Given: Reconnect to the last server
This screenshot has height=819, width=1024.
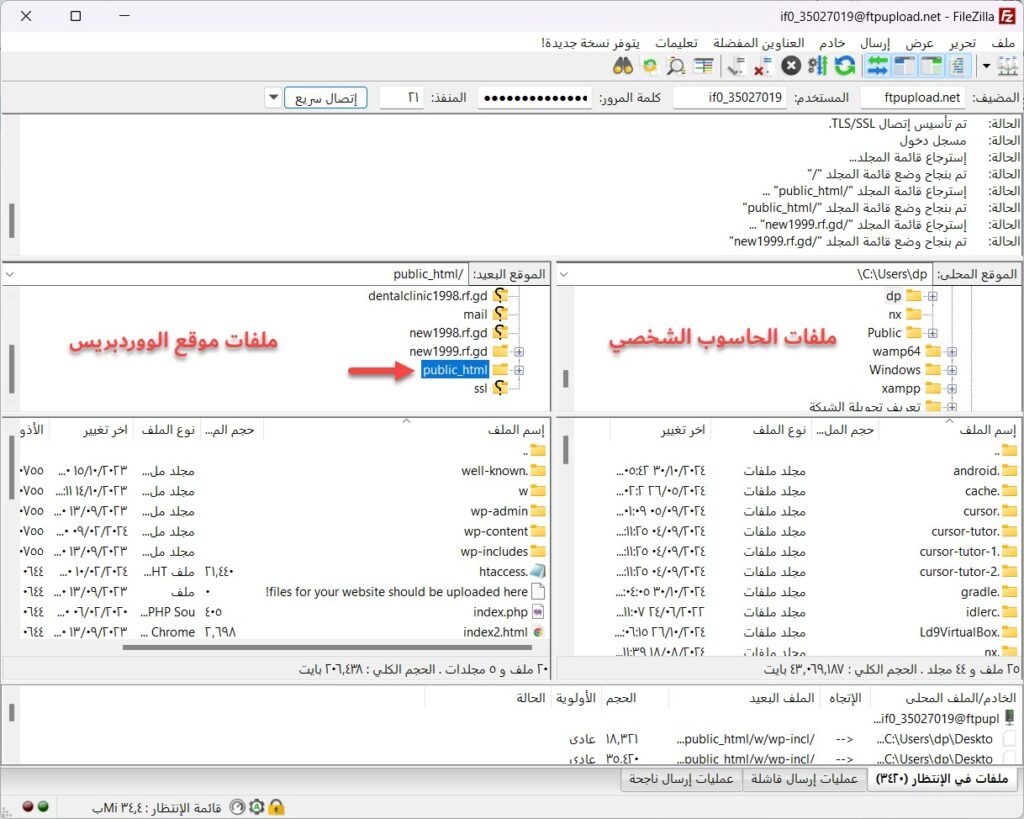Looking at the screenshot, I should [x=736, y=65].
